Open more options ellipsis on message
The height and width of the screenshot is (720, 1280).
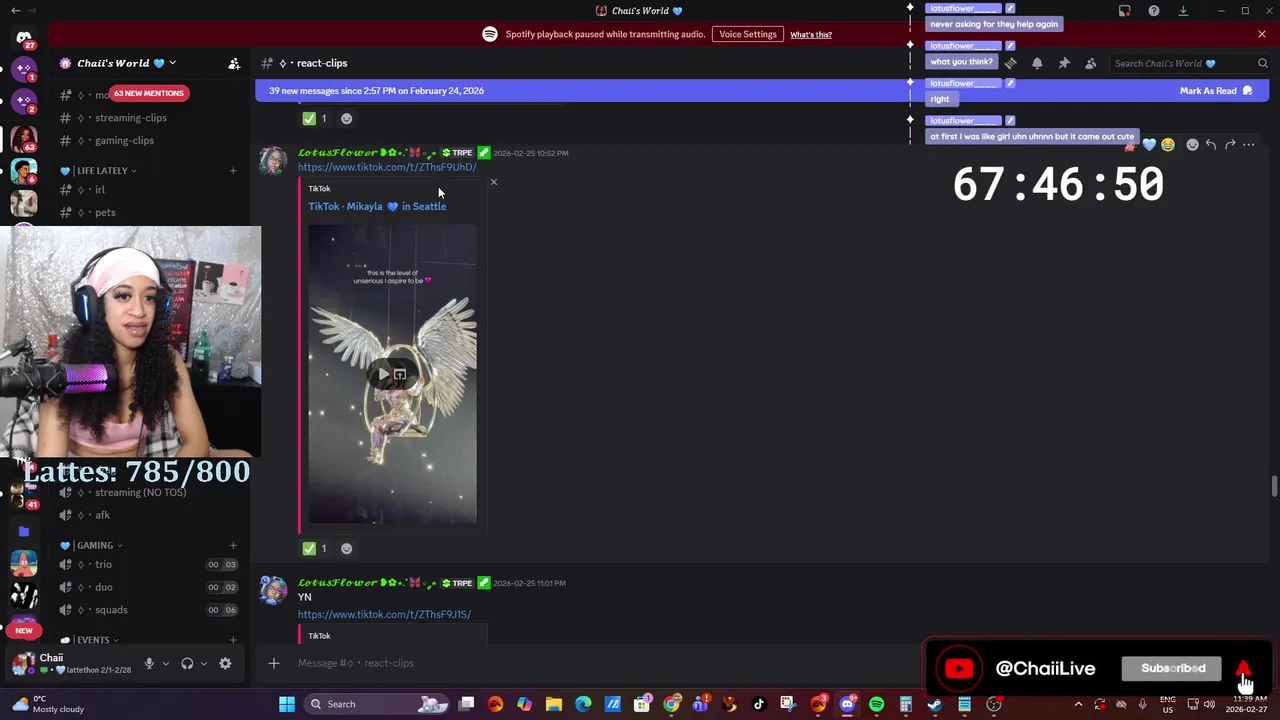(1248, 145)
